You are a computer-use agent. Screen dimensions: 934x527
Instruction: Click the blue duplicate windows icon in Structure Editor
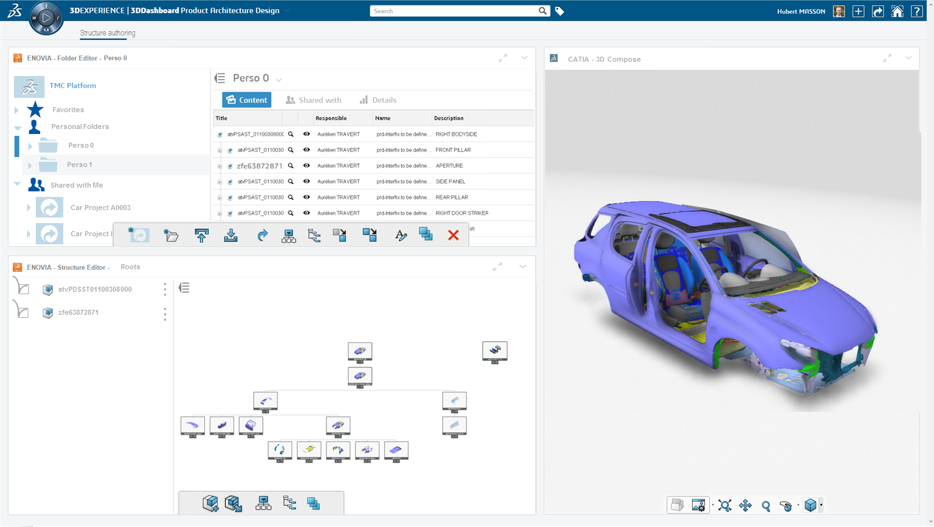click(x=313, y=503)
